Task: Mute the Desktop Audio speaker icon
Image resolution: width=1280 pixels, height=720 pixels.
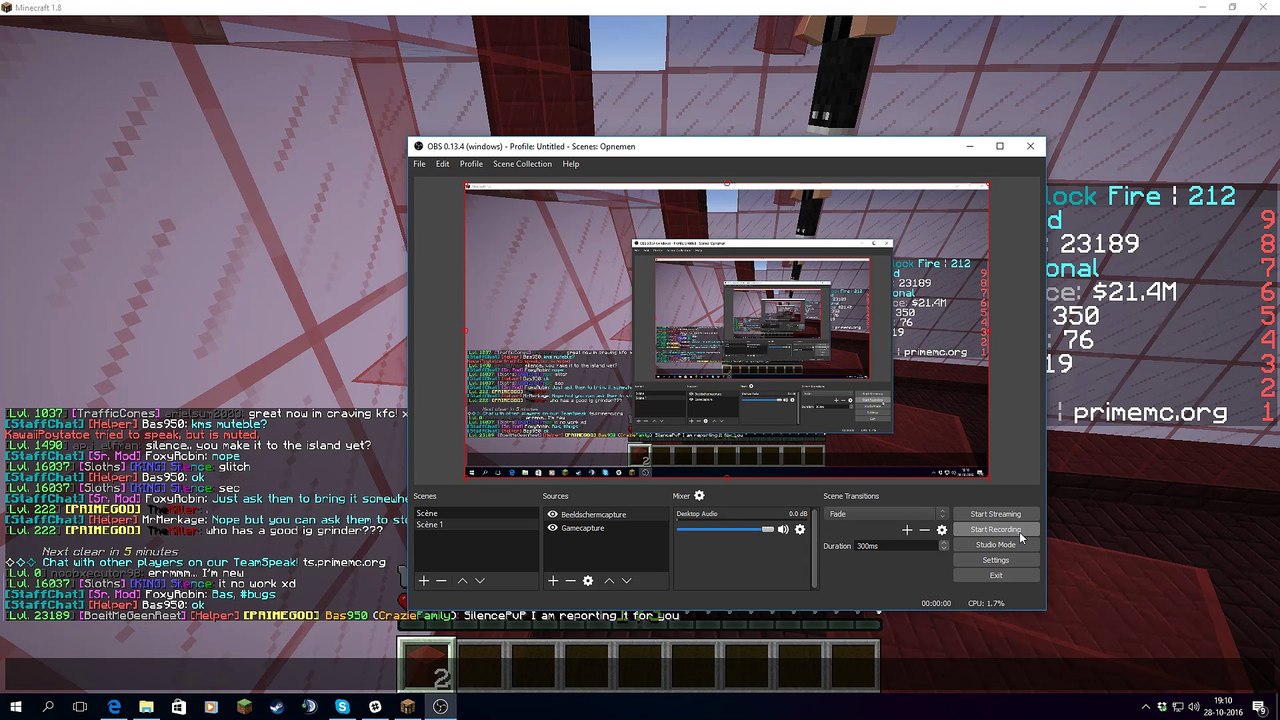Action: point(783,529)
